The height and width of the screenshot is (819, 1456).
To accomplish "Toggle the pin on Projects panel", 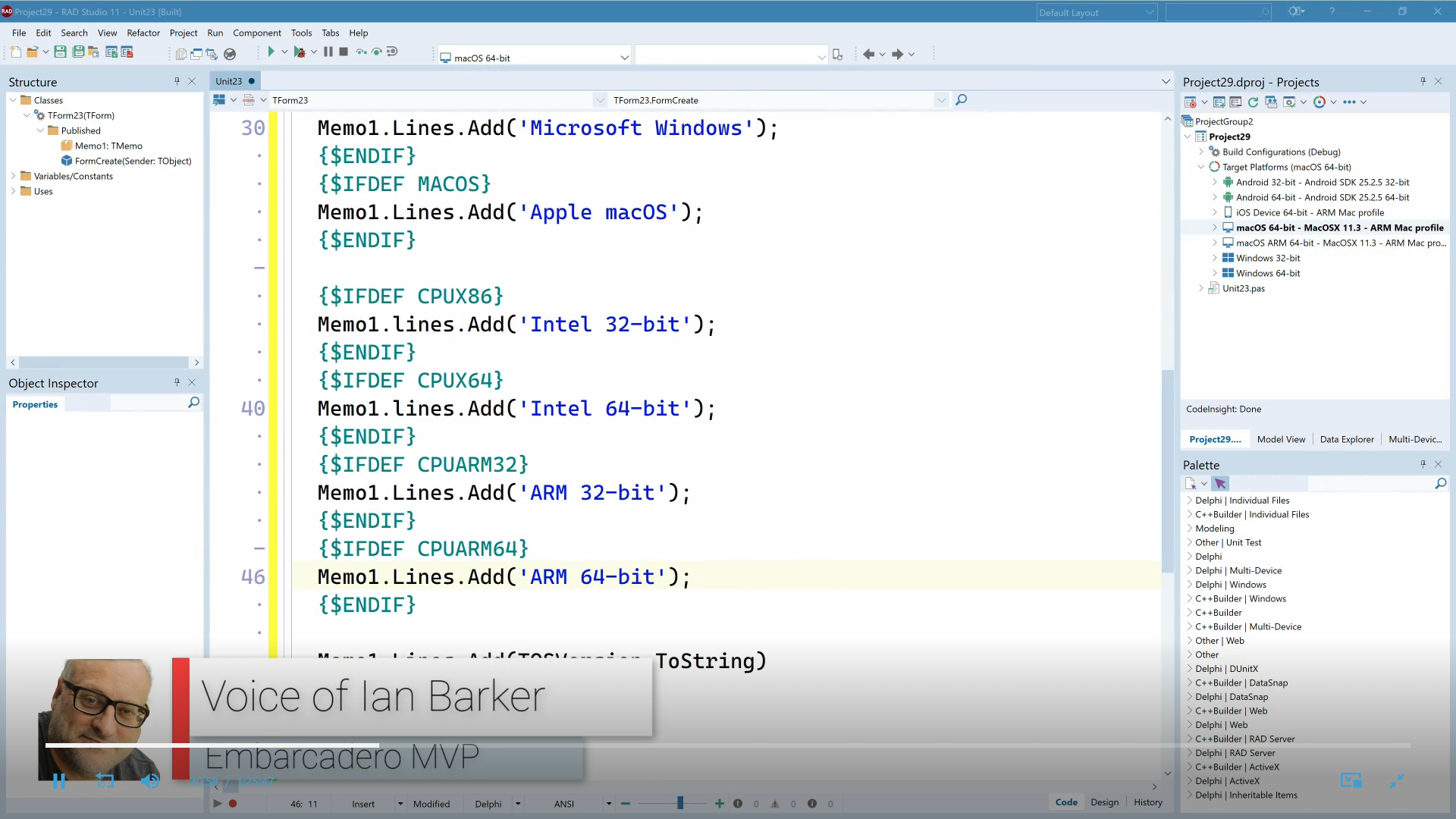I will [1423, 81].
